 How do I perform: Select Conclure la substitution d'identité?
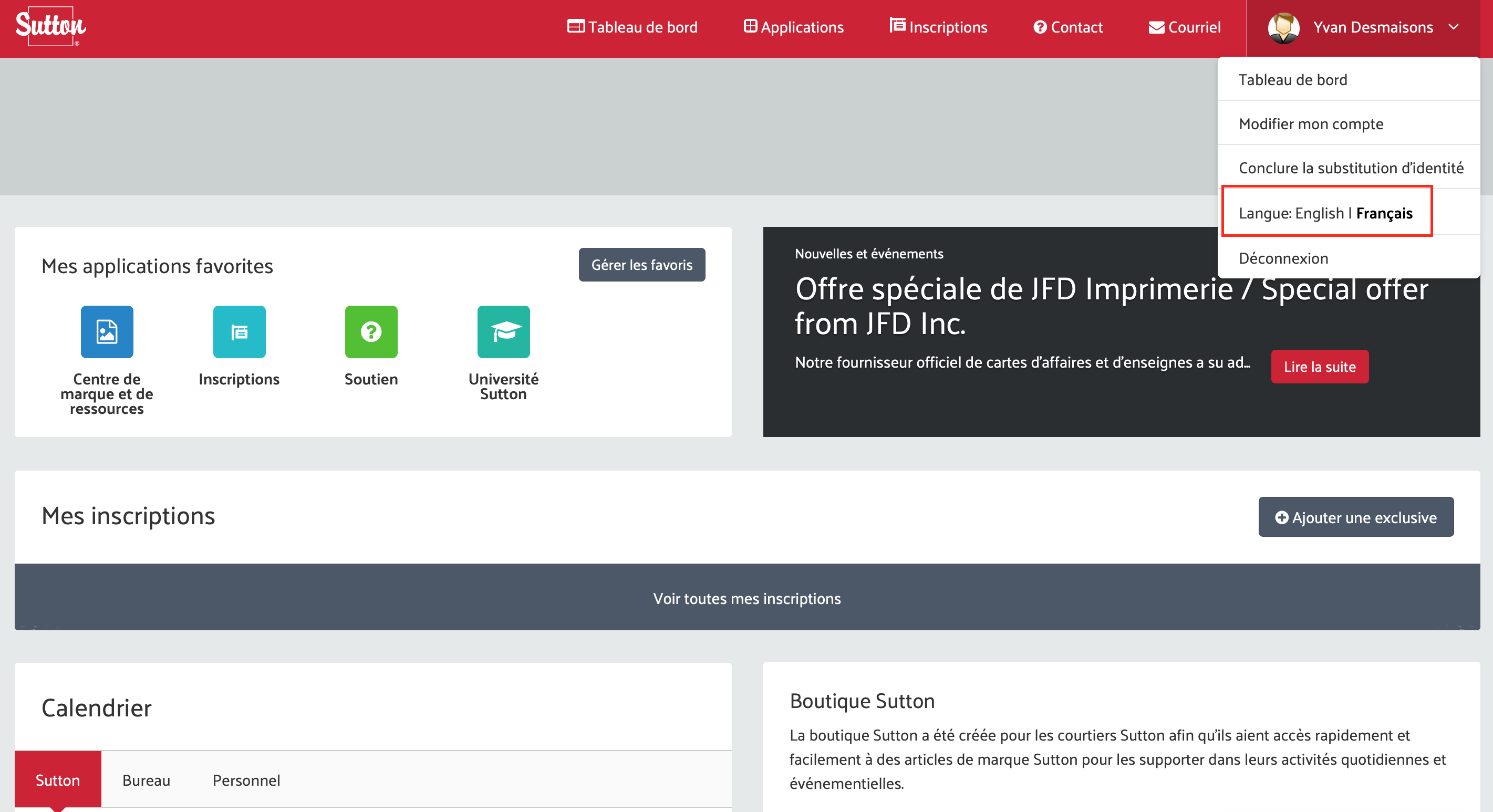click(x=1349, y=168)
